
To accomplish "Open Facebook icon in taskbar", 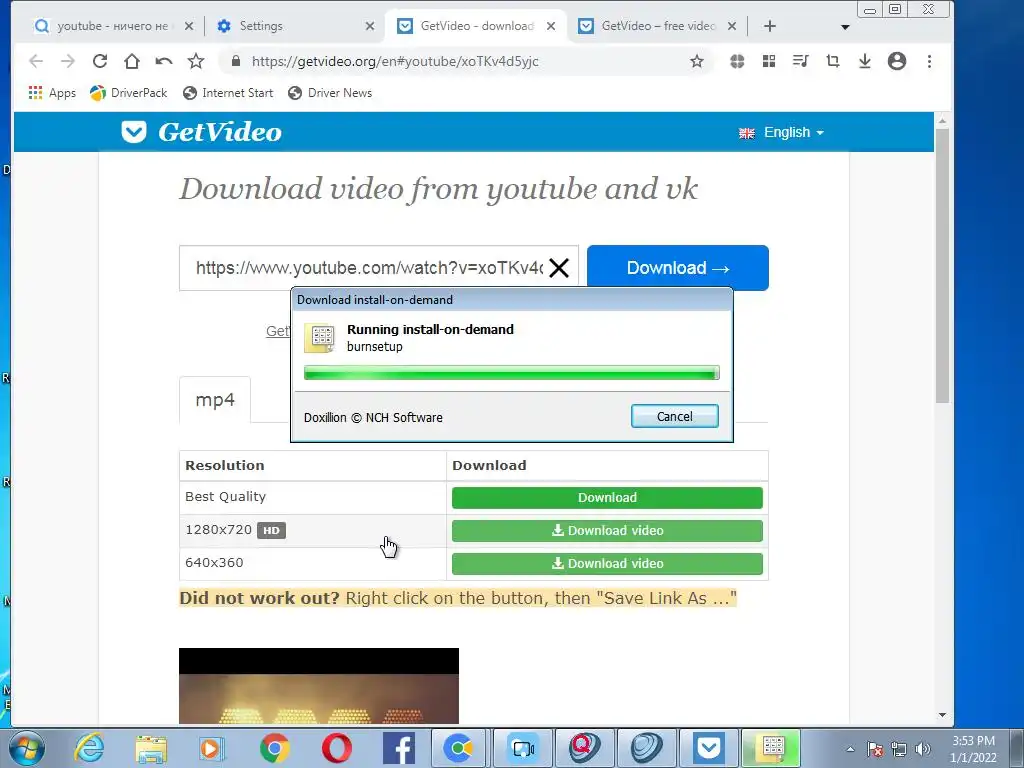I will [x=399, y=748].
